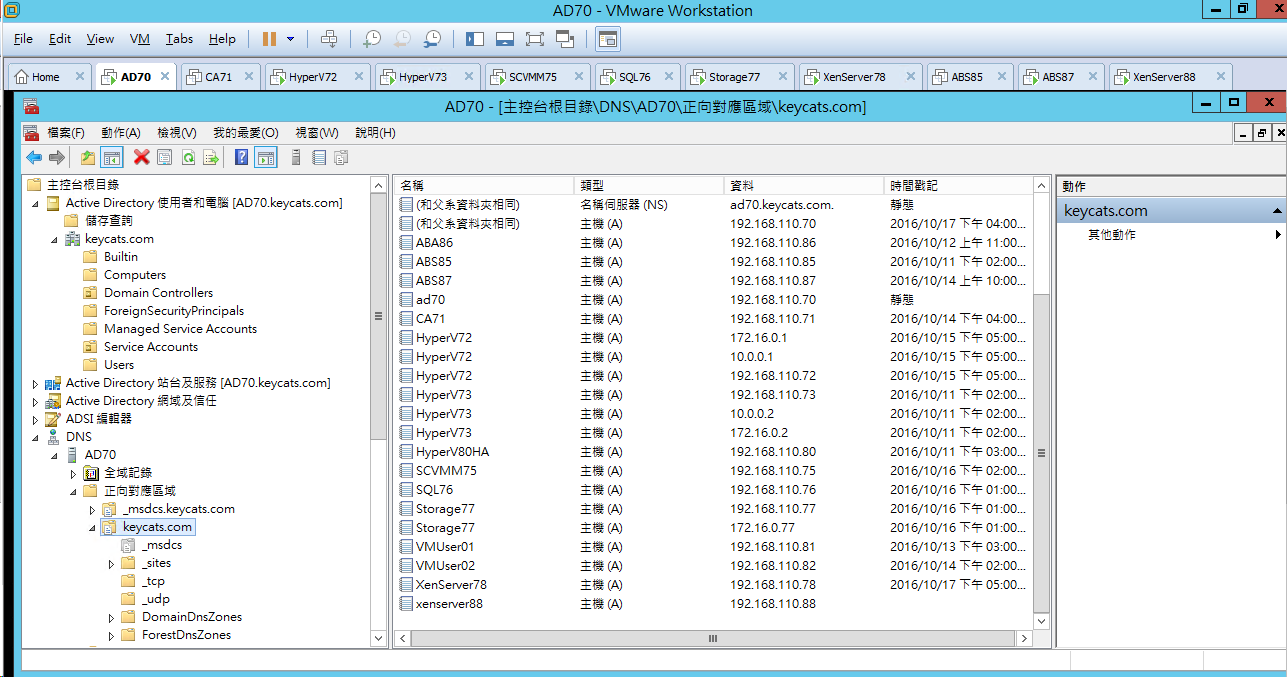Open the VM menu in VMware
The height and width of the screenshot is (677, 1287).
click(x=140, y=39)
